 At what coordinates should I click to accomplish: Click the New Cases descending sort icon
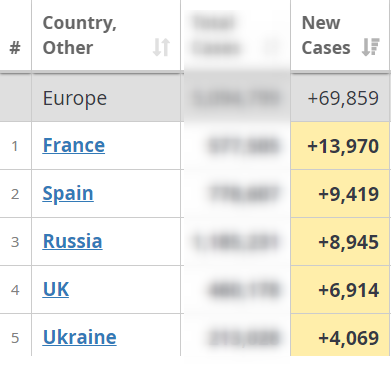(371, 47)
